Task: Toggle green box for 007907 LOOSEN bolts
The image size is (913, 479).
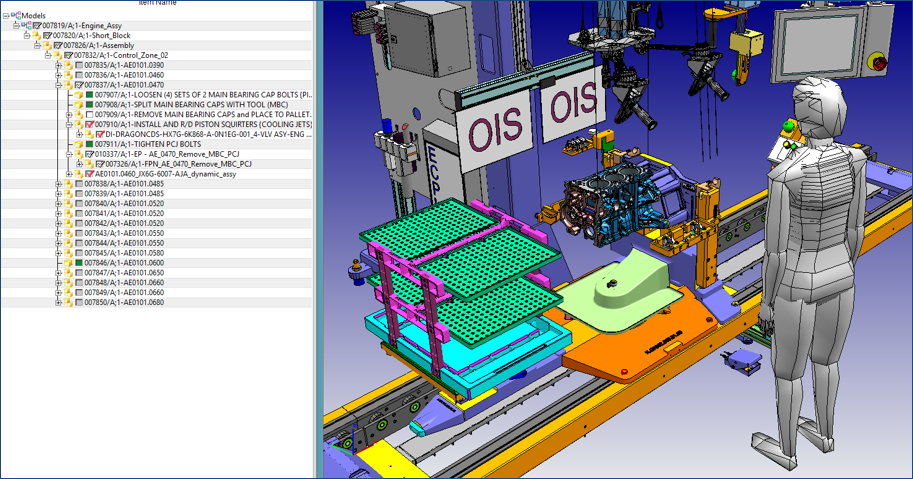Action: [x=90, y=95]
